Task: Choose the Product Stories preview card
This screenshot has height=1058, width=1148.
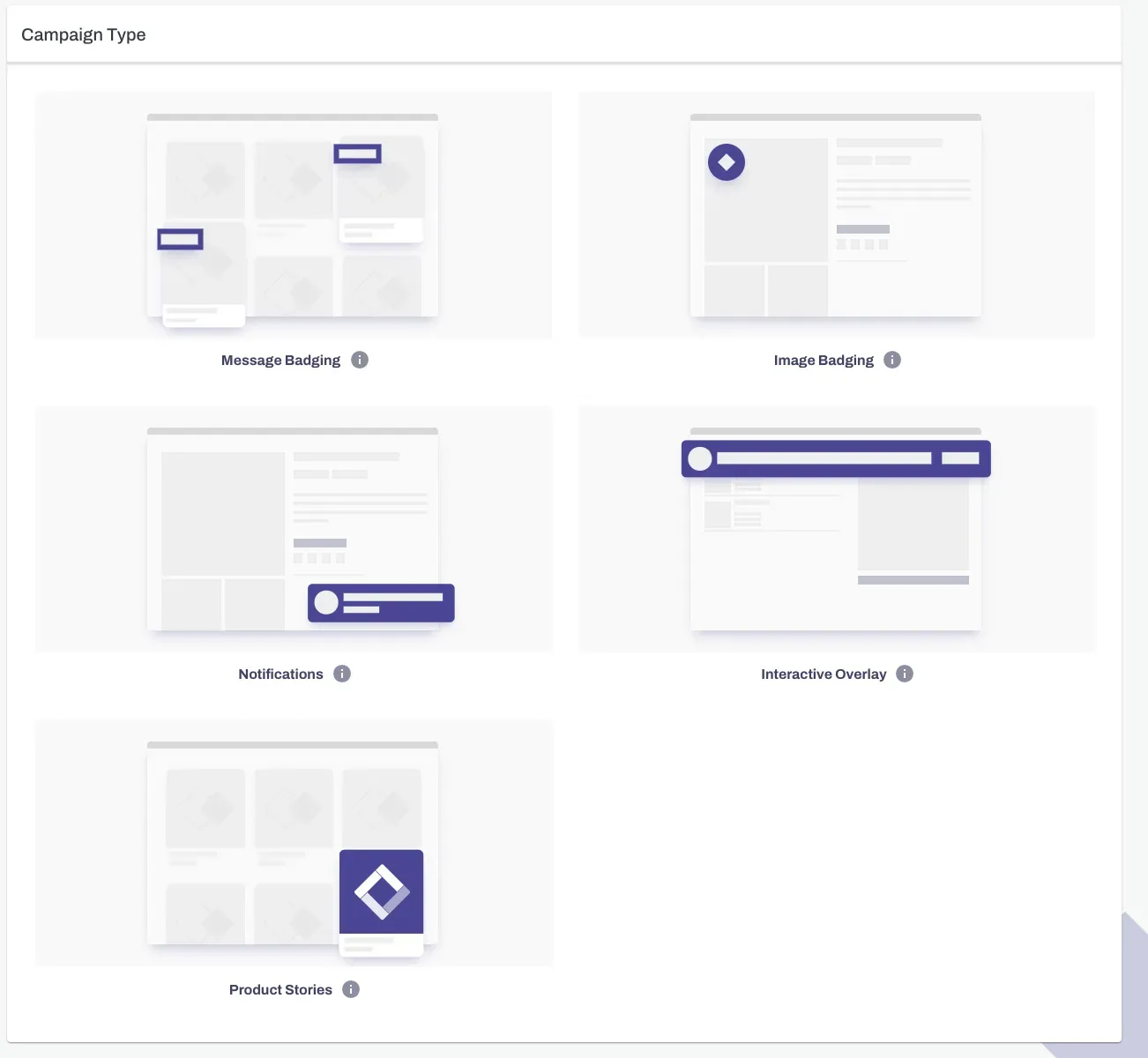Action: (x=294, y=843)
